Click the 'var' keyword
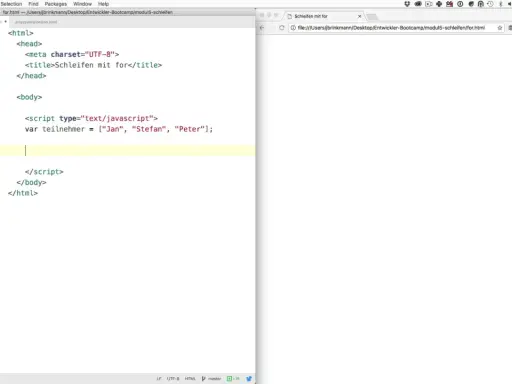This screenshot has height=384, width=512. pyautogui.click(x=31, y=129)
